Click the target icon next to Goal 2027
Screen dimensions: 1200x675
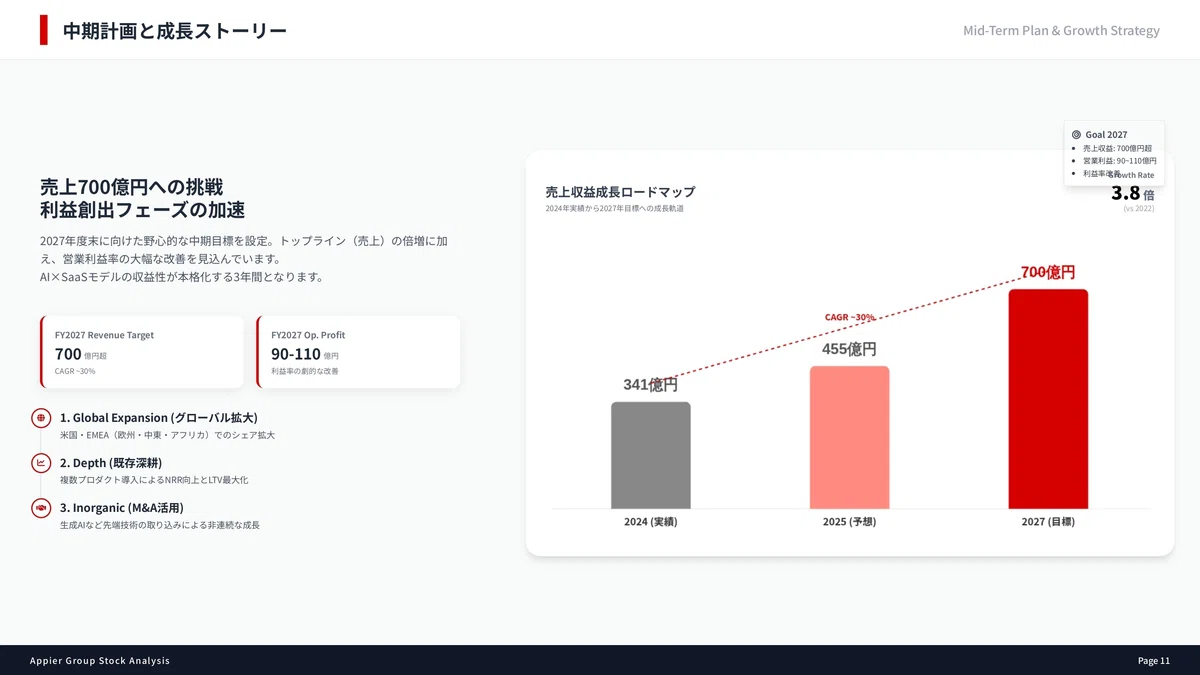(1076, 134)
